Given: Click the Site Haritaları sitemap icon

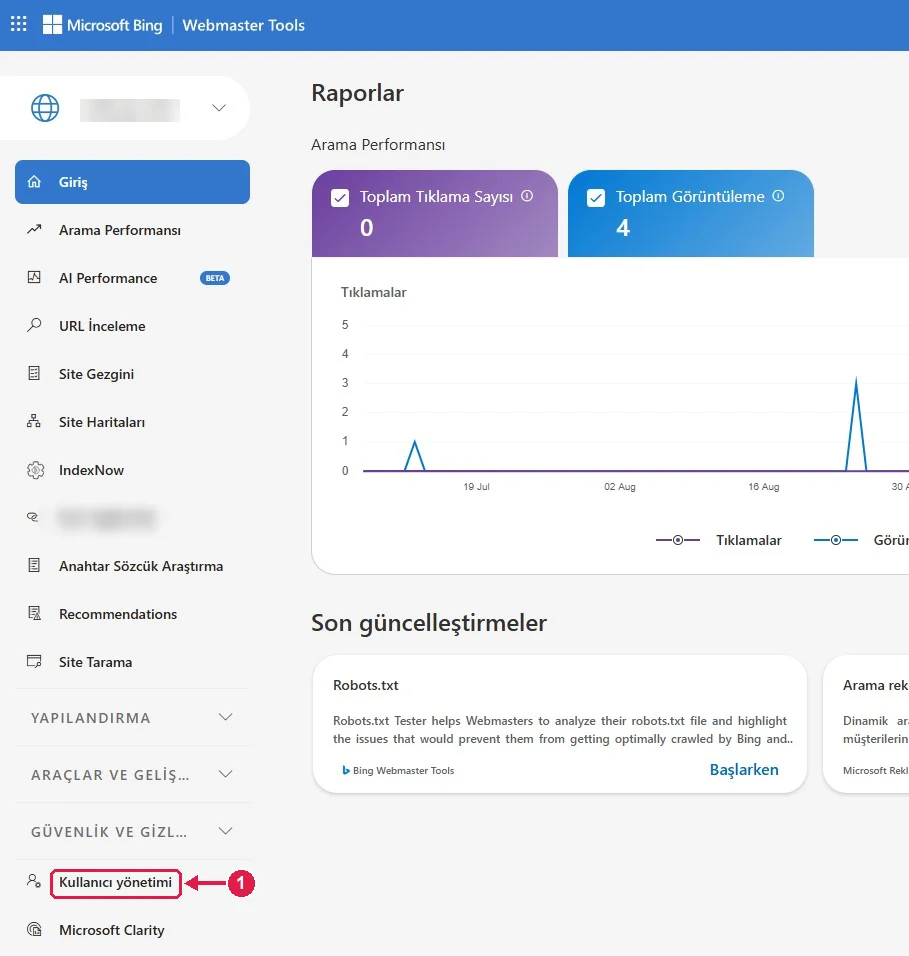Looking at the screenshot, I should (34, 421).
